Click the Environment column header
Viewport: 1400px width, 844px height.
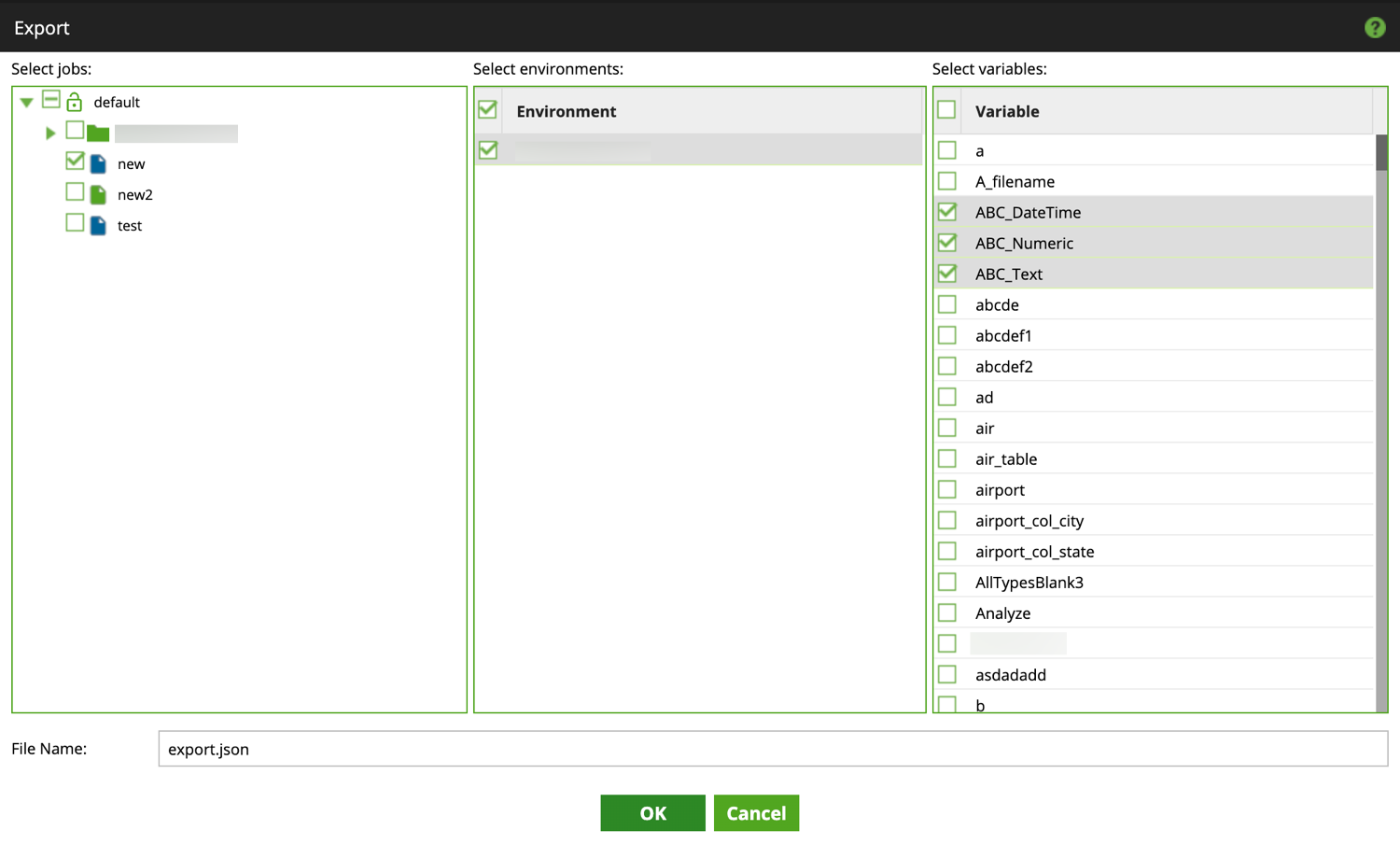(567, 112)
